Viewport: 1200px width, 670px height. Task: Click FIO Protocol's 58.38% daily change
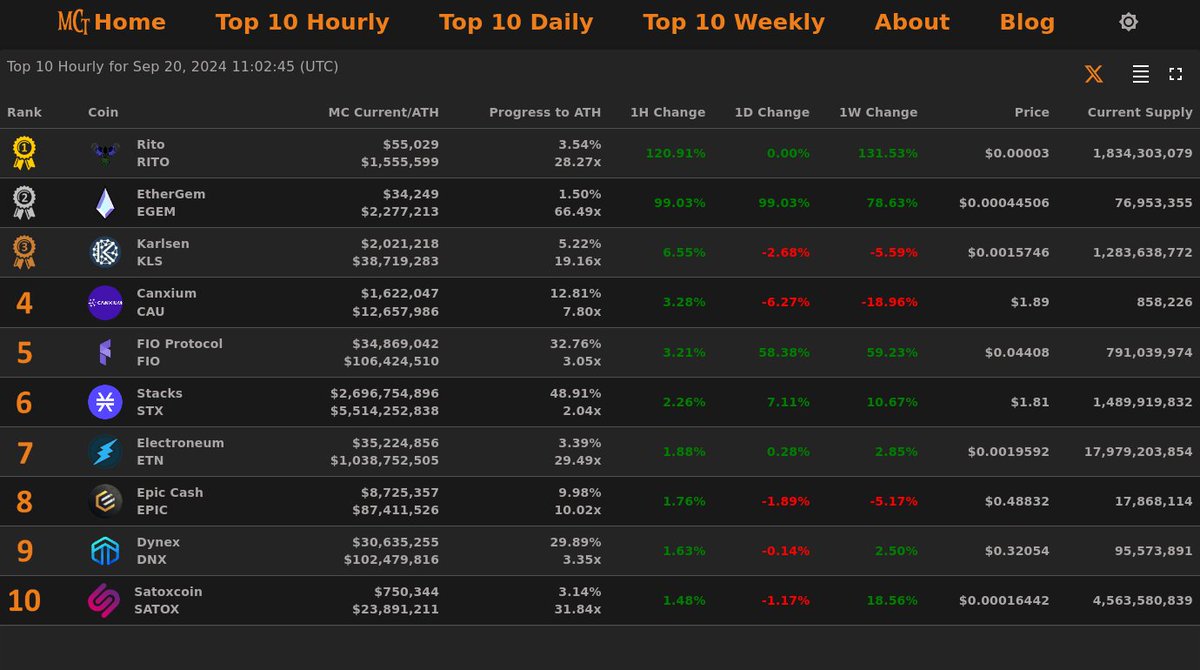782,352
